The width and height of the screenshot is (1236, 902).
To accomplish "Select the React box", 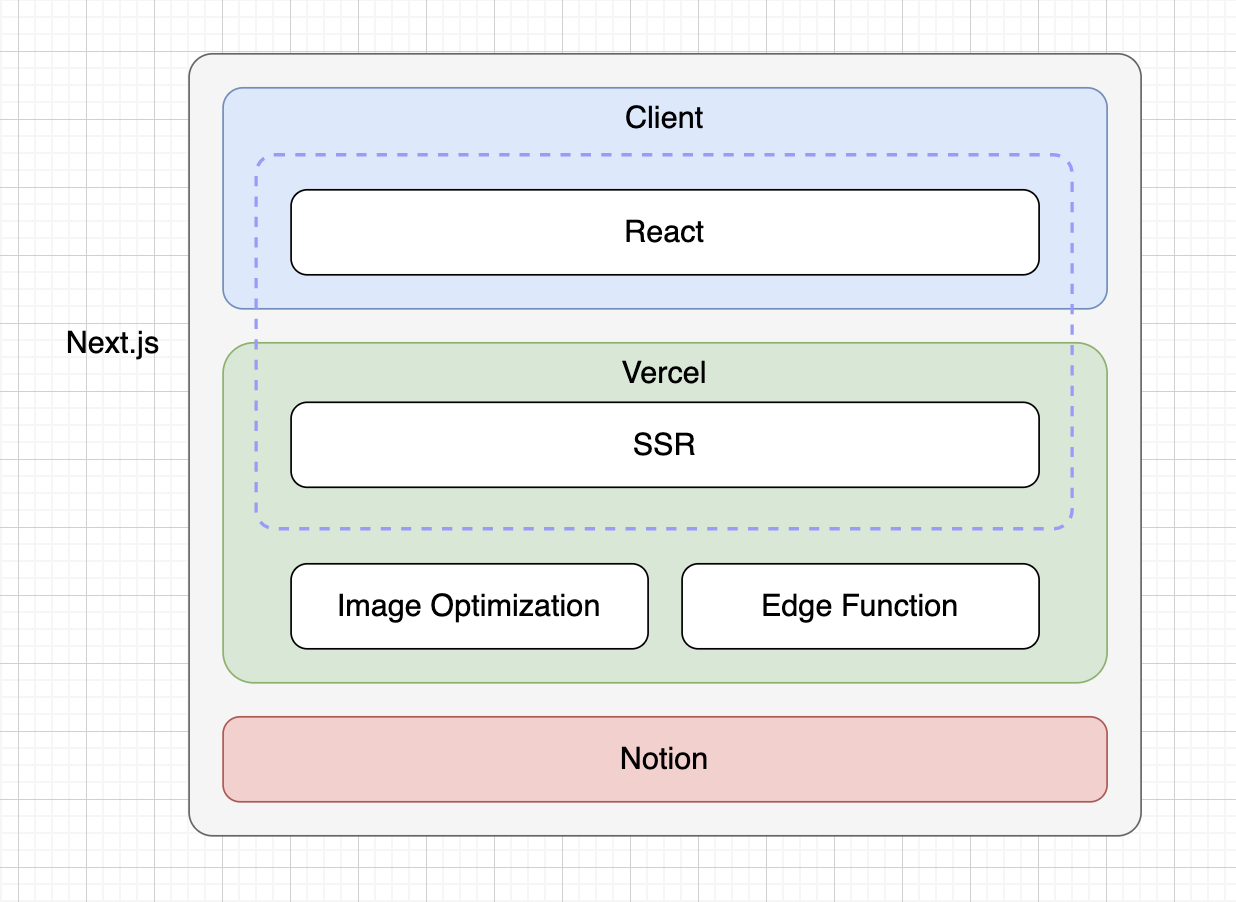I will pyautogui.click(x=664, y=232).
